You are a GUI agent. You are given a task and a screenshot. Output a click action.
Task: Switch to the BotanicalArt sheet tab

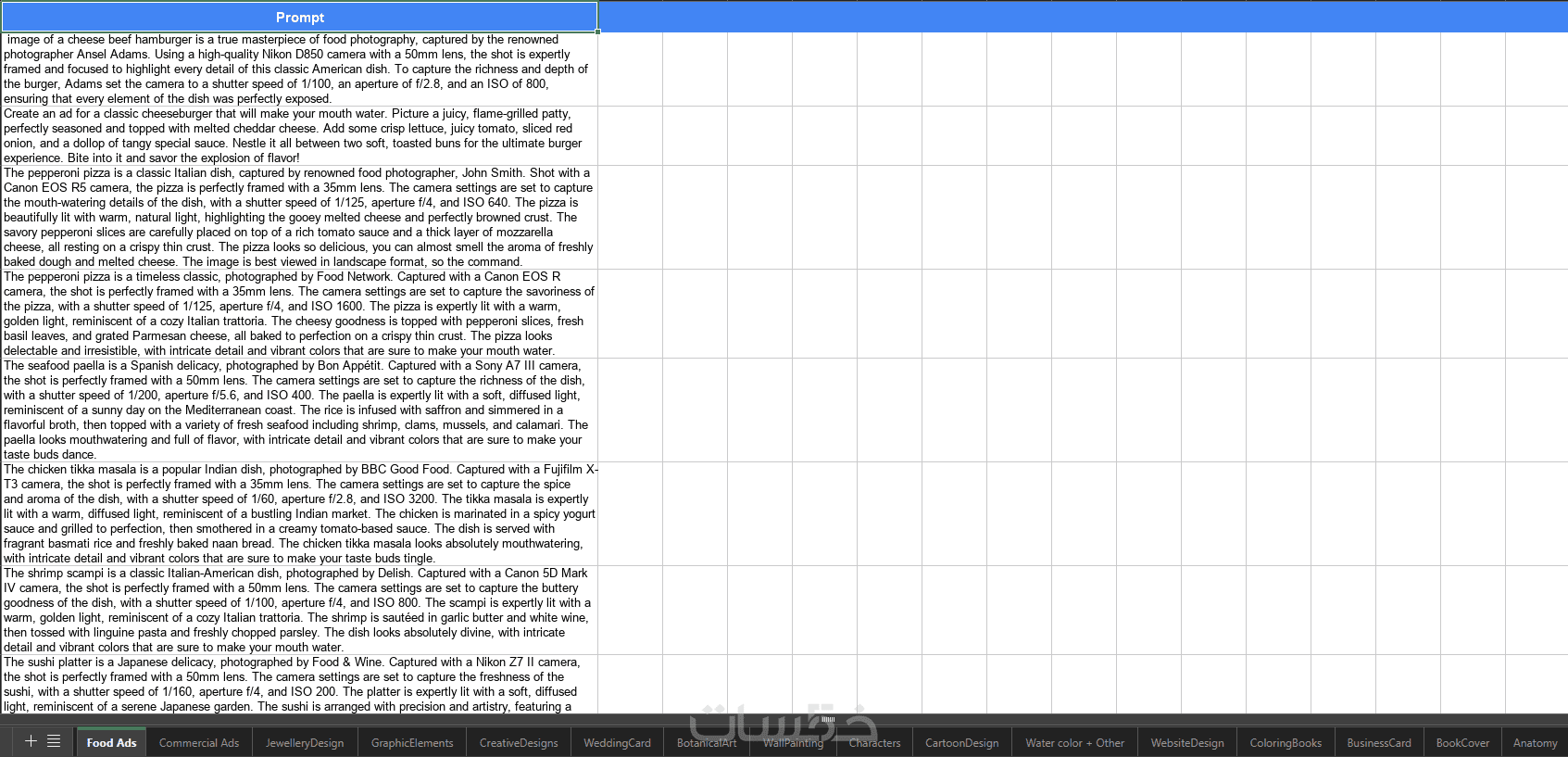click(x=707, y=742)
